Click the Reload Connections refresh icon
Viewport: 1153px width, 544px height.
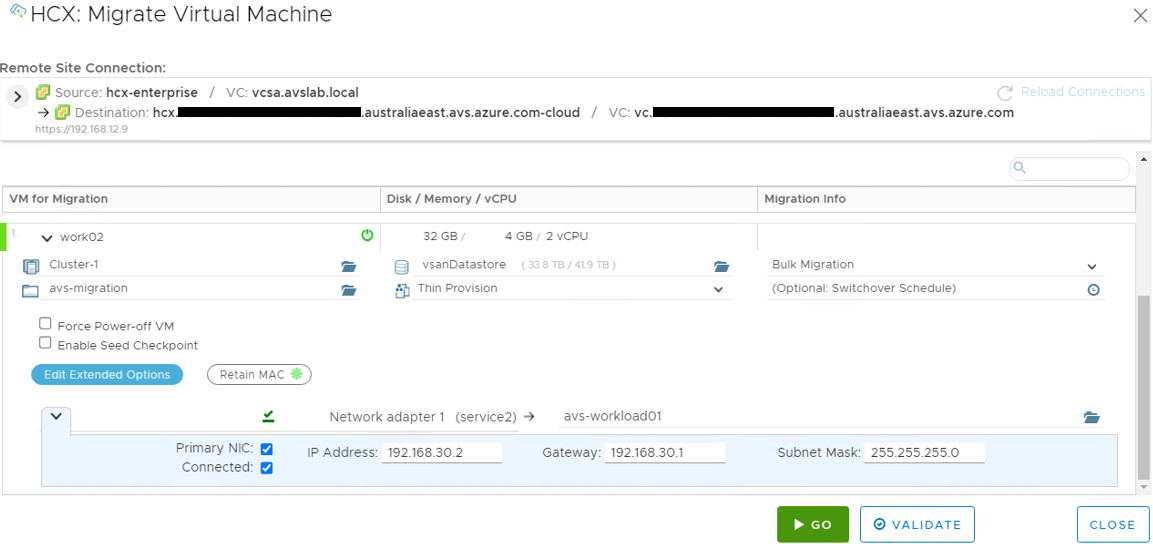pos(1004,93)
